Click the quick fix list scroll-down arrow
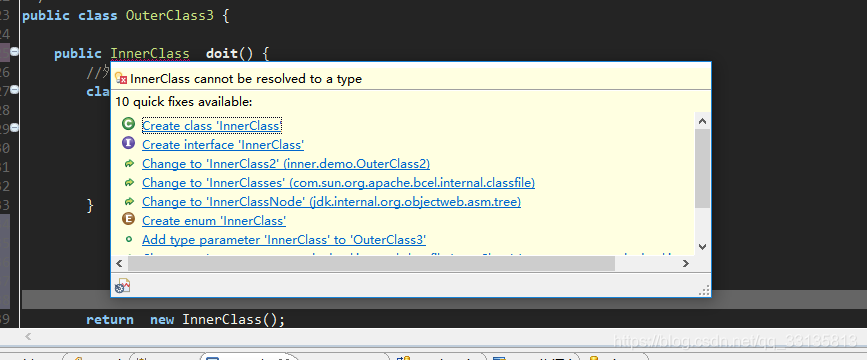 702,247
